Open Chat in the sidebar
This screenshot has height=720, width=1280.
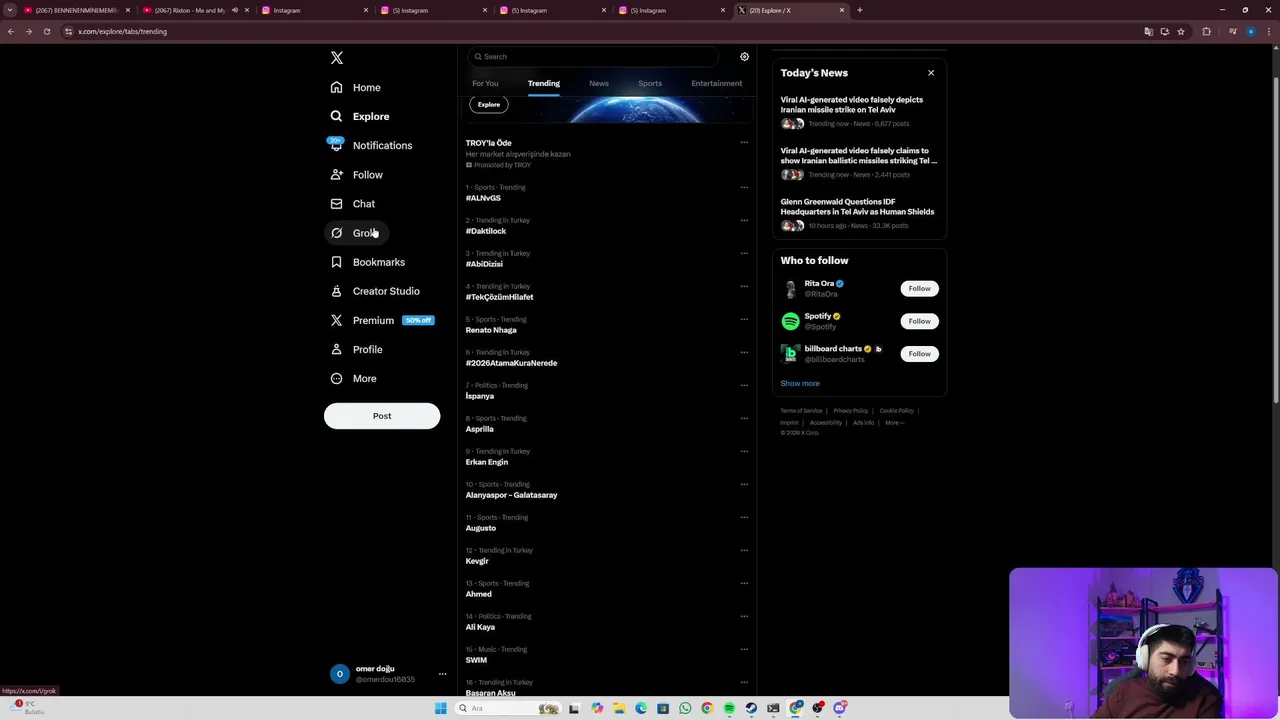click(x=353, y=203)
